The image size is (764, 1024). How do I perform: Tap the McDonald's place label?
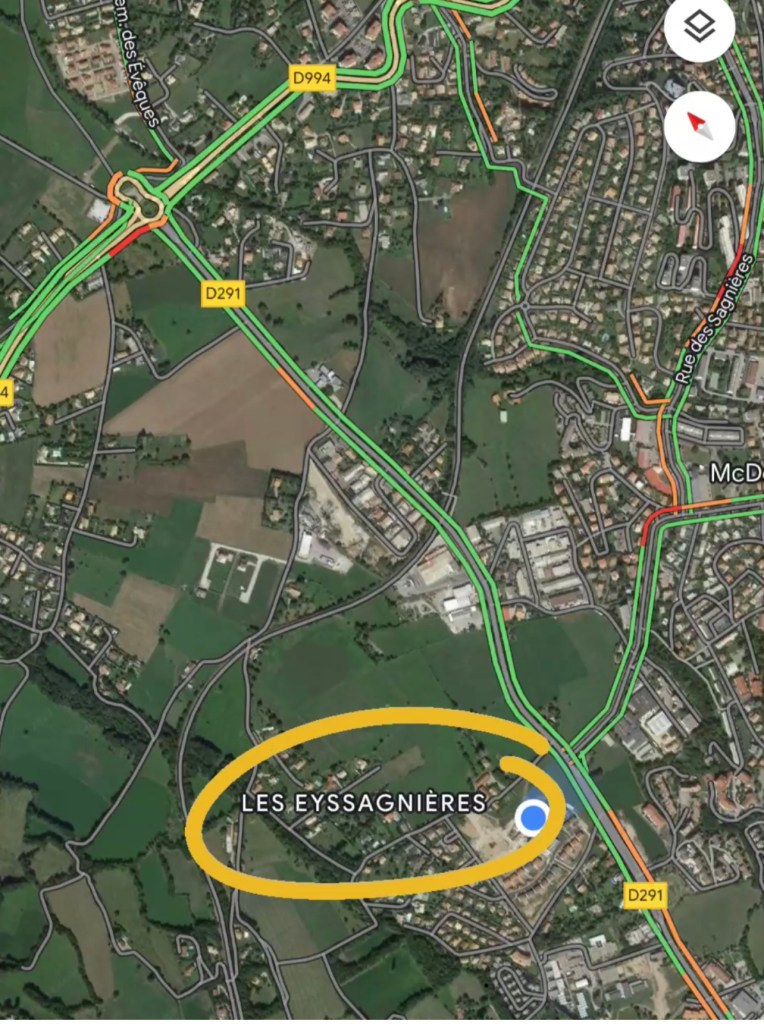(x=737, y=473)
